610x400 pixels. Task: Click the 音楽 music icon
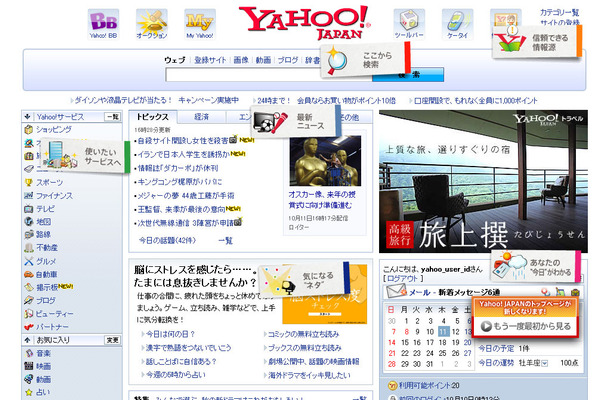click(x=28, y=353)
